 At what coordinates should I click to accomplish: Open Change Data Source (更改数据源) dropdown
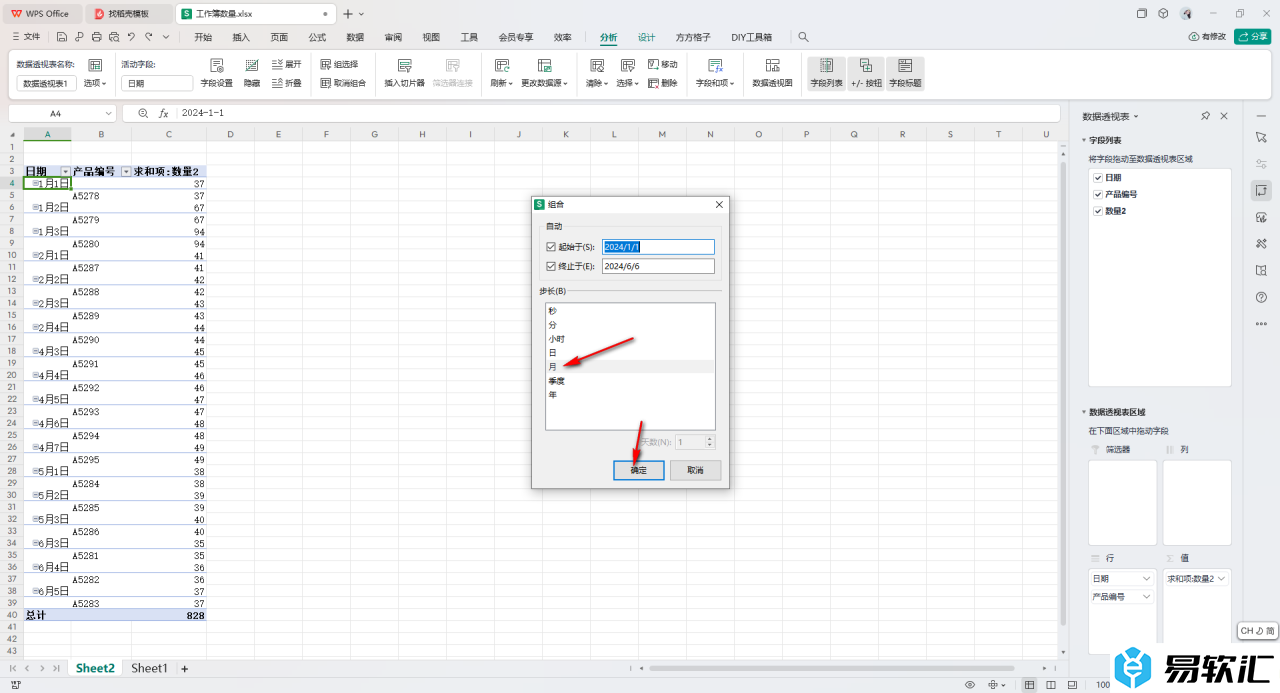coord(544,83)
